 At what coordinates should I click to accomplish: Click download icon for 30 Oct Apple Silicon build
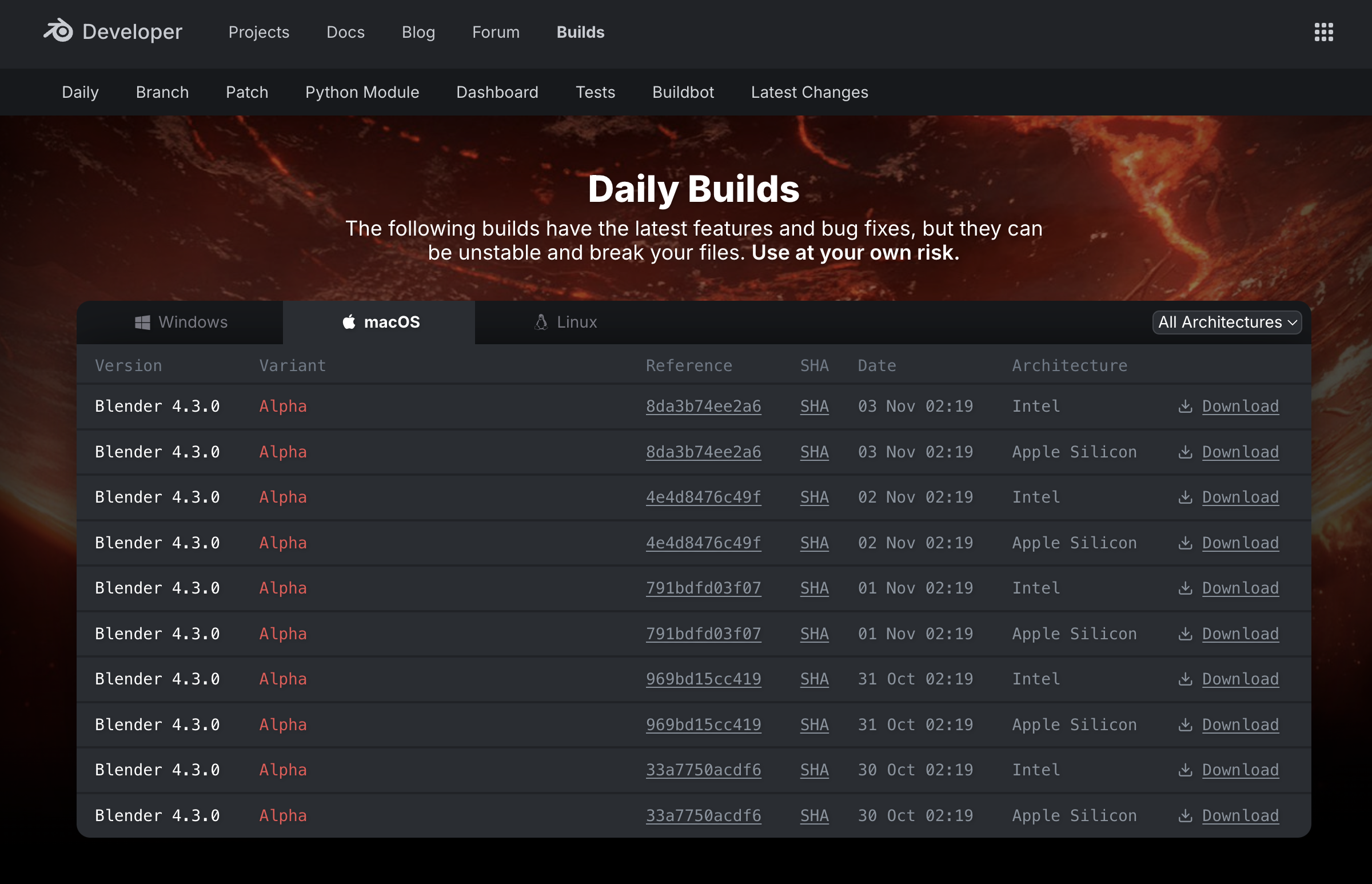click(1185, 816)
